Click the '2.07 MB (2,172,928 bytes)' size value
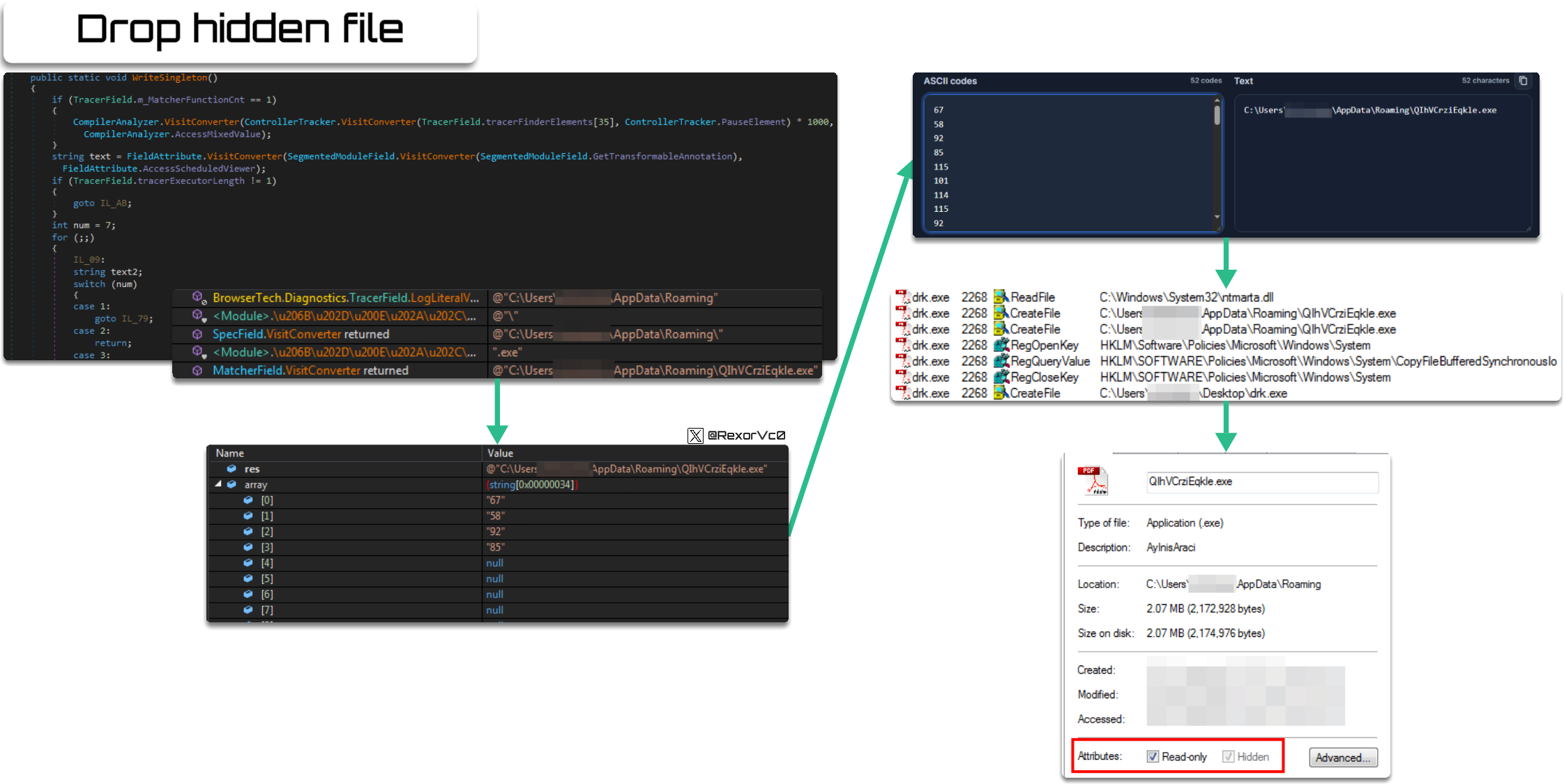 point(1205,608)
